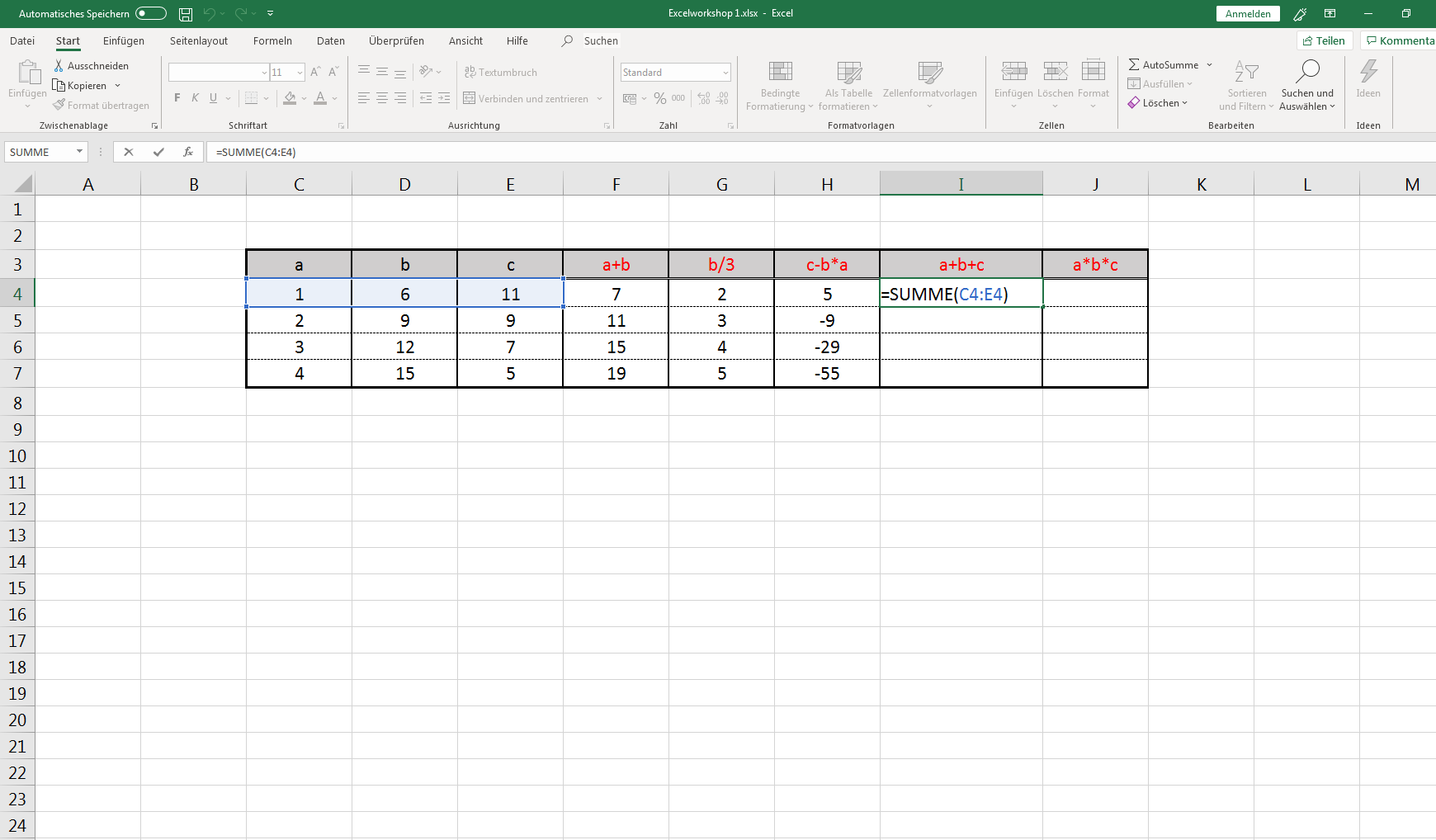Click the fill color bucket

coord(290,98)
